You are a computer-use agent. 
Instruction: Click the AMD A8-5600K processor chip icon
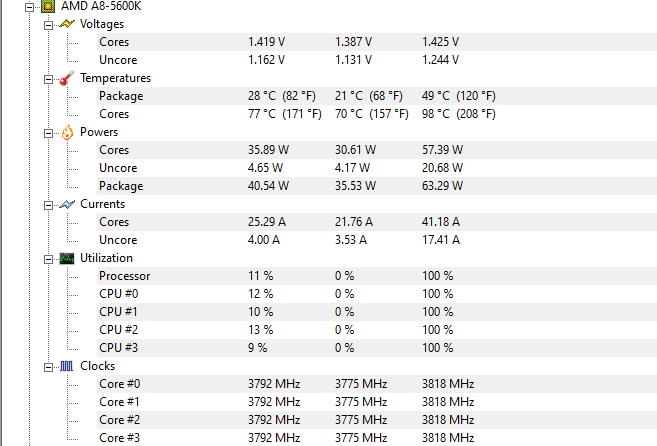click(x=48, y=6)
